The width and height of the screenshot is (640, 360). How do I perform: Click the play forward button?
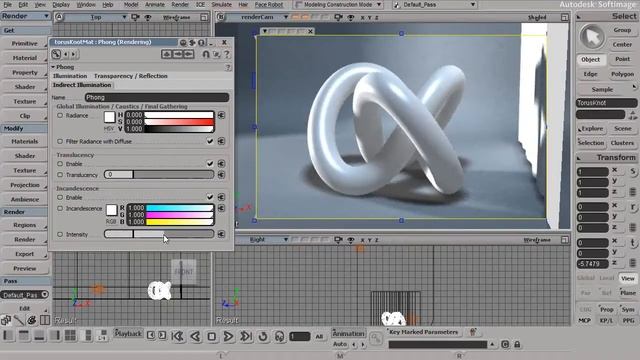click(x=229, y=336)
